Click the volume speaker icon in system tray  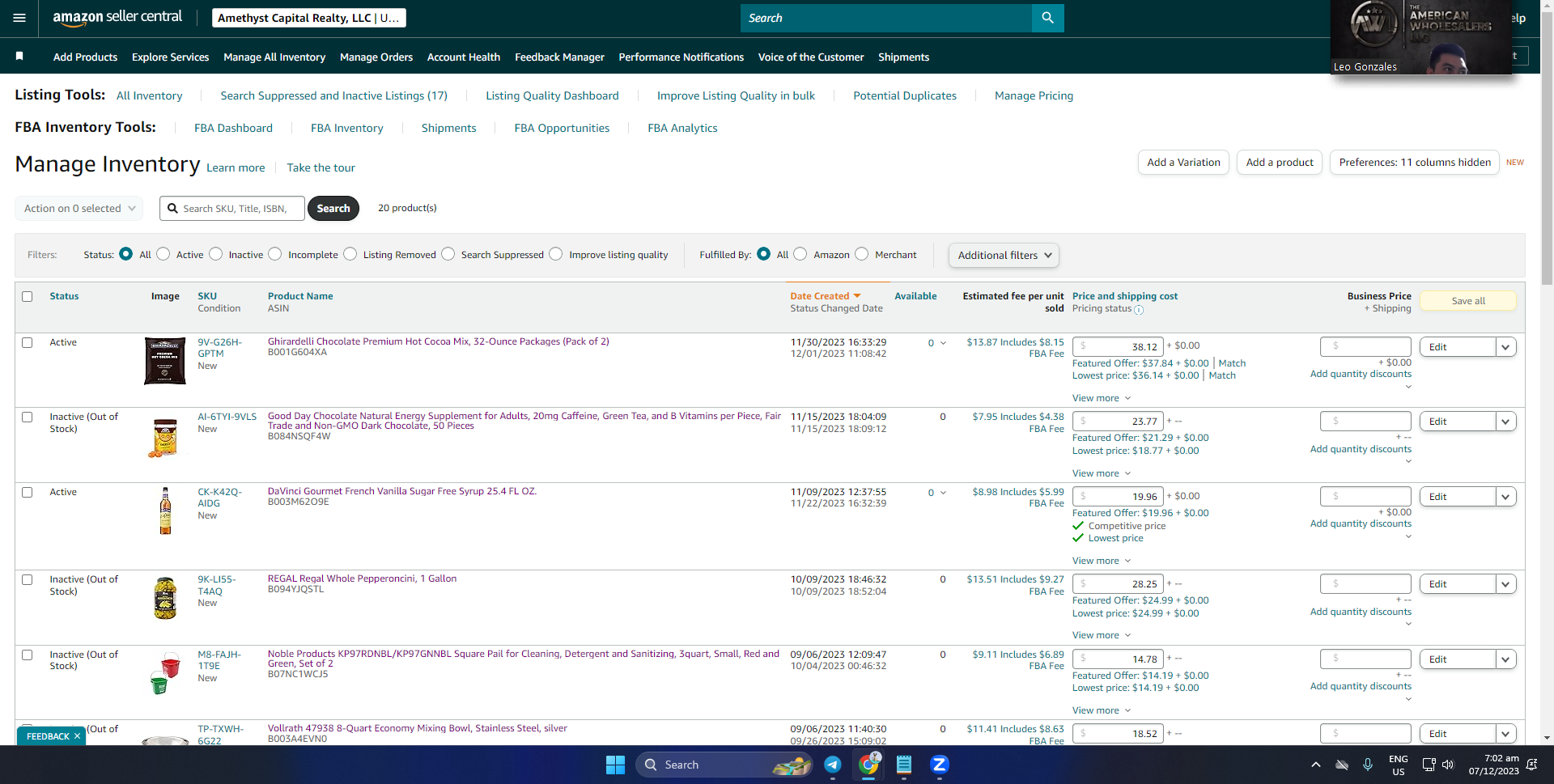[x=1448, y=765]
